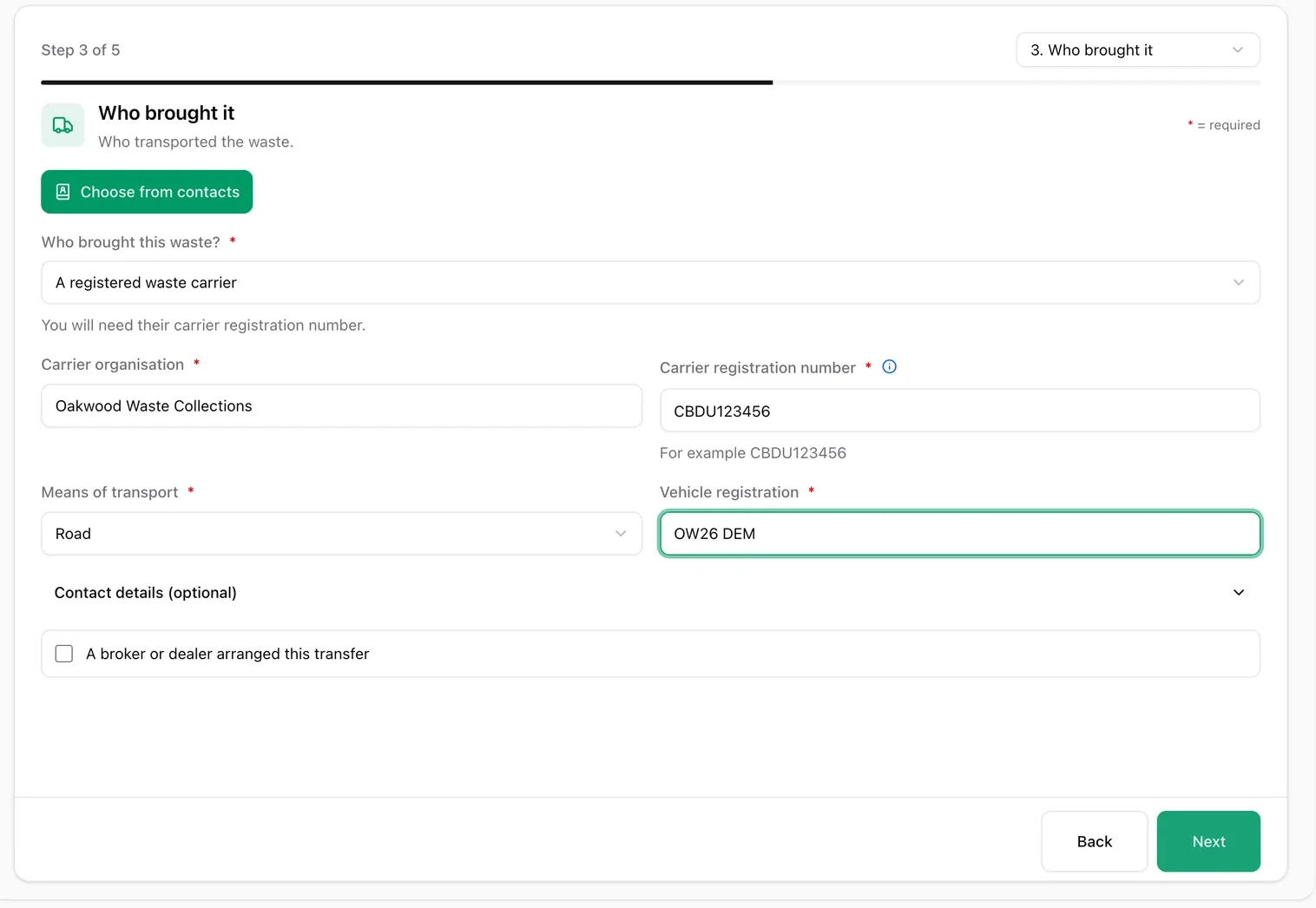Screen dimensions: 1316x908
Task: Click the Carrier registration number field
Action: tap(959, 411)
